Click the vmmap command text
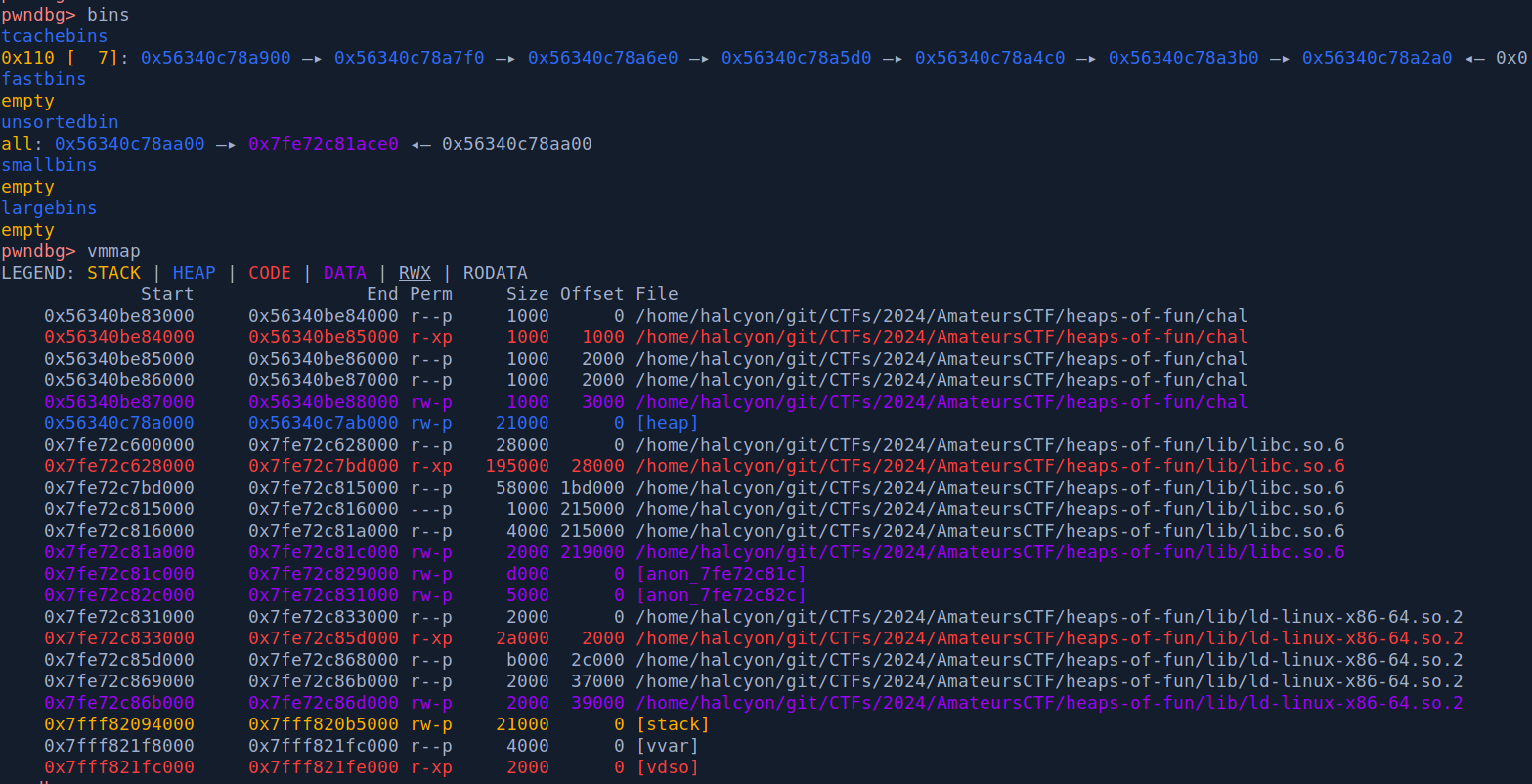Viewport: 1532px width, 784px height. coord(113,251)
